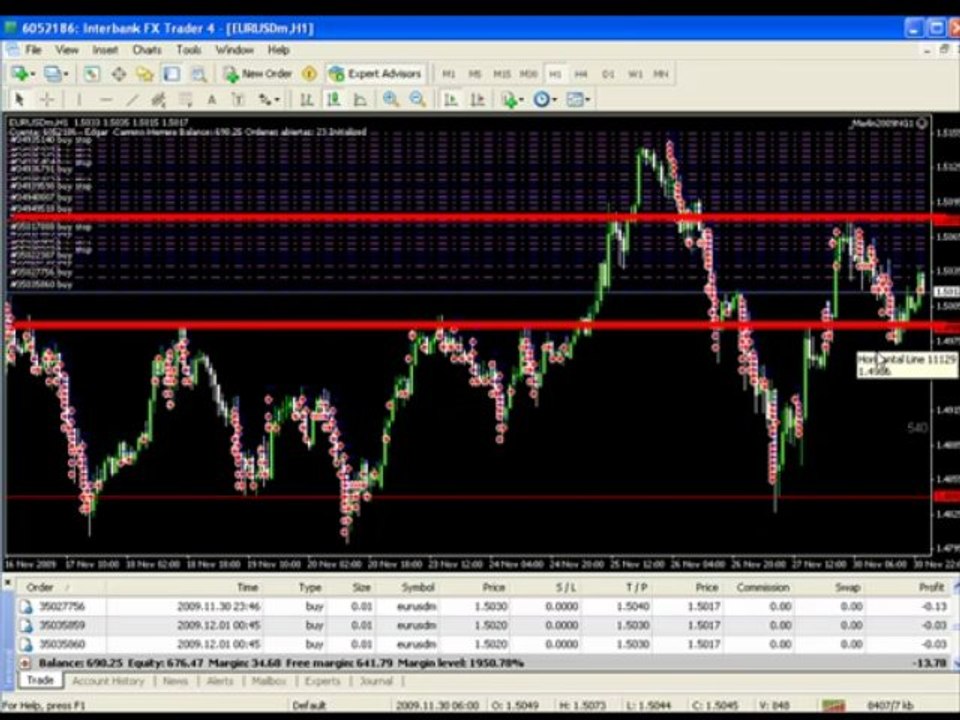The width and height of the screenshot is (960, 720).
Task: Toggle chart Auto Scroll
Action: tap(451, 99)
